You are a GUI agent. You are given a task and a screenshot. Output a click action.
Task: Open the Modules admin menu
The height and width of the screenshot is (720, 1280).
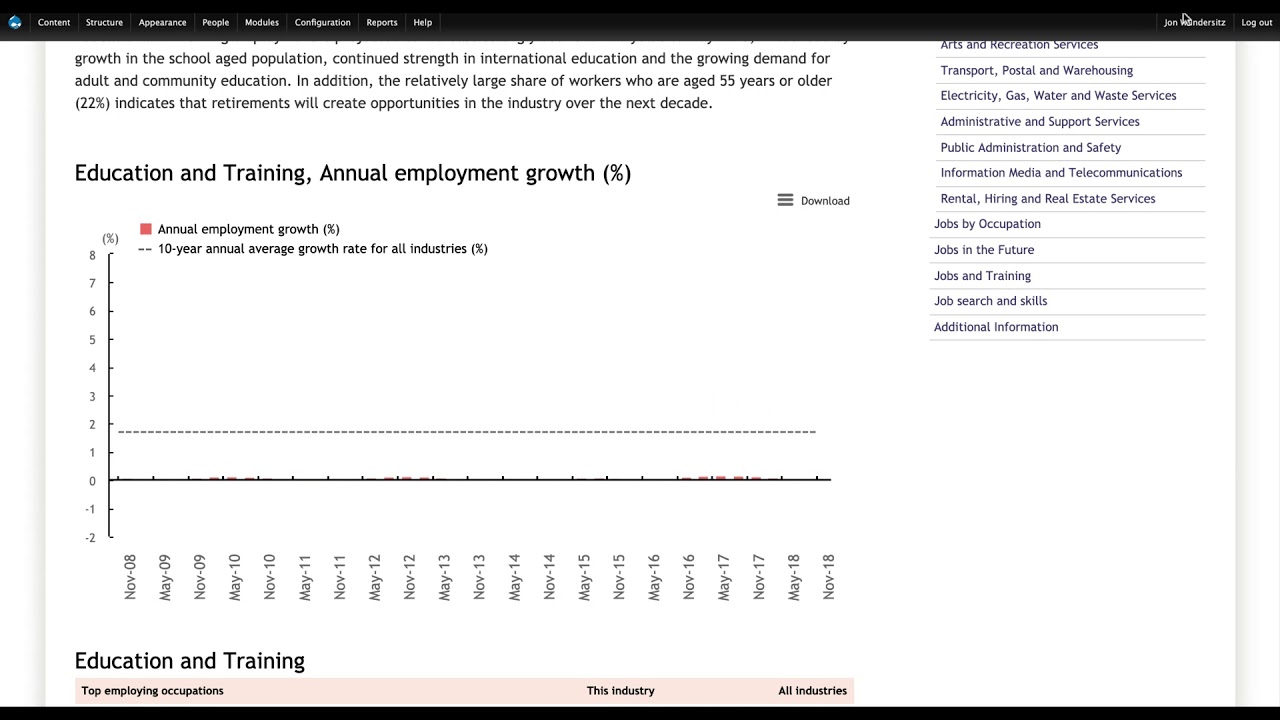click(262, 22)
